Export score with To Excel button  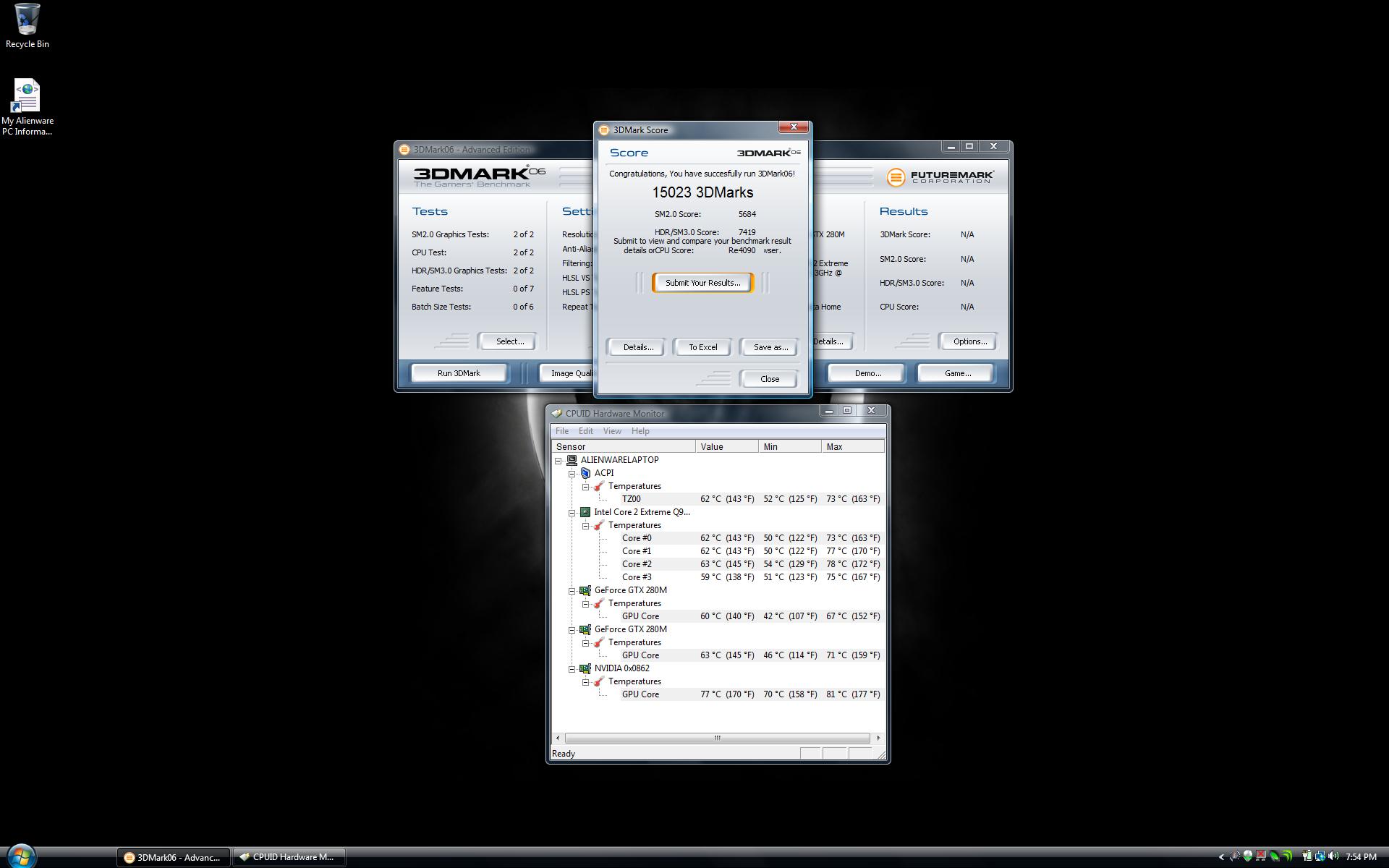tap(703, 347)
